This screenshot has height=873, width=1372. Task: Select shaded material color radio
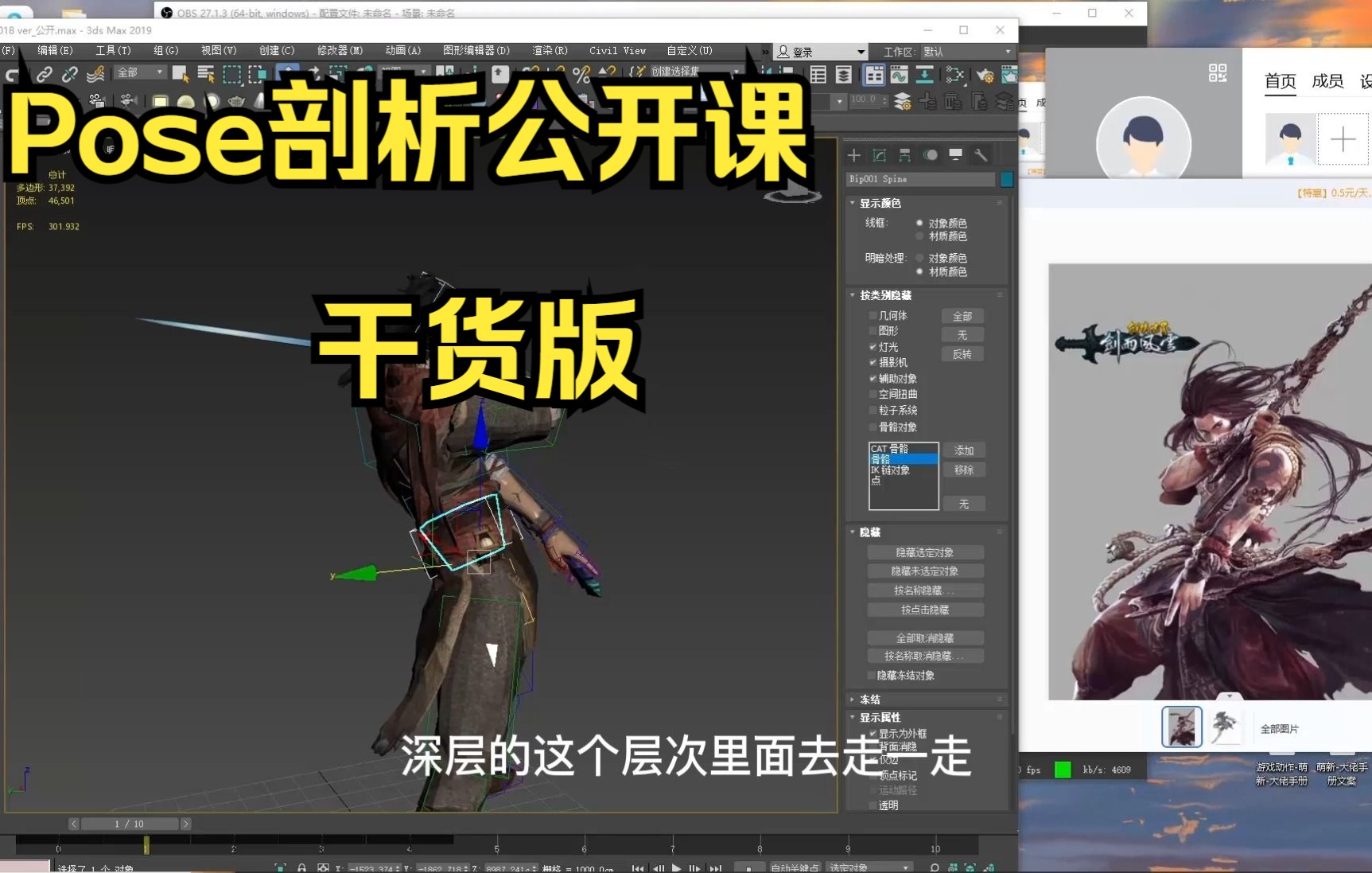click(x=919, y=271)
